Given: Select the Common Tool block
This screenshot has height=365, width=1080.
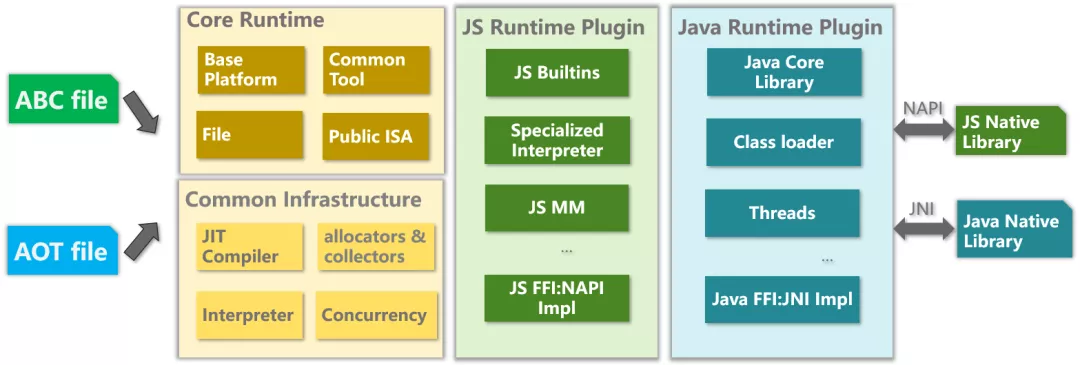Looking at the screenshot, I should (376, 70).
